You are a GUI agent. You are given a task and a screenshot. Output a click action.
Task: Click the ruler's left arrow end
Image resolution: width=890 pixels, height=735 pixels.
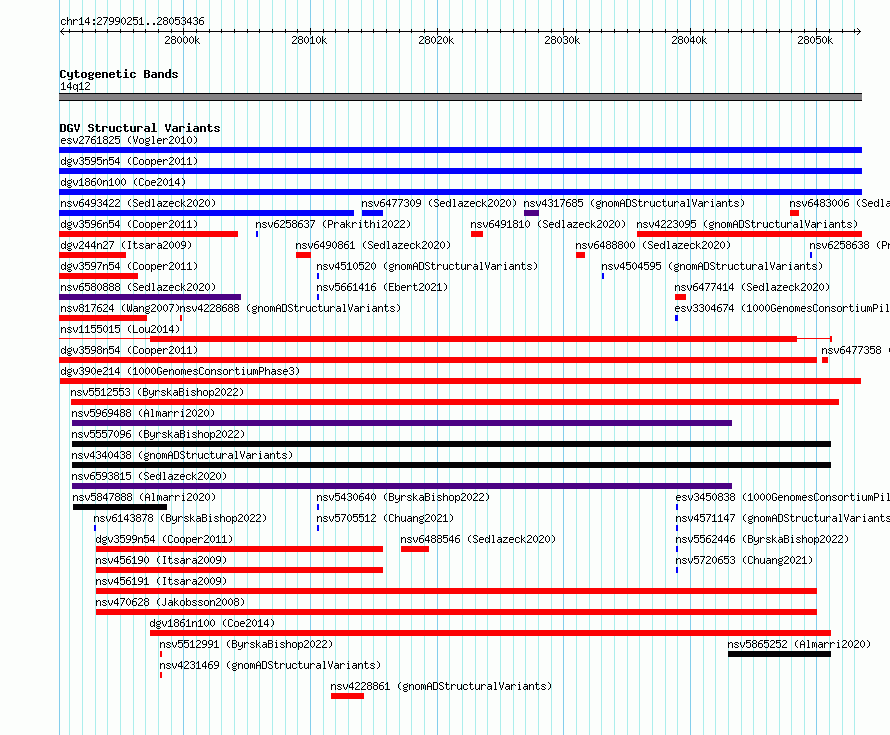tap(62, 32)
